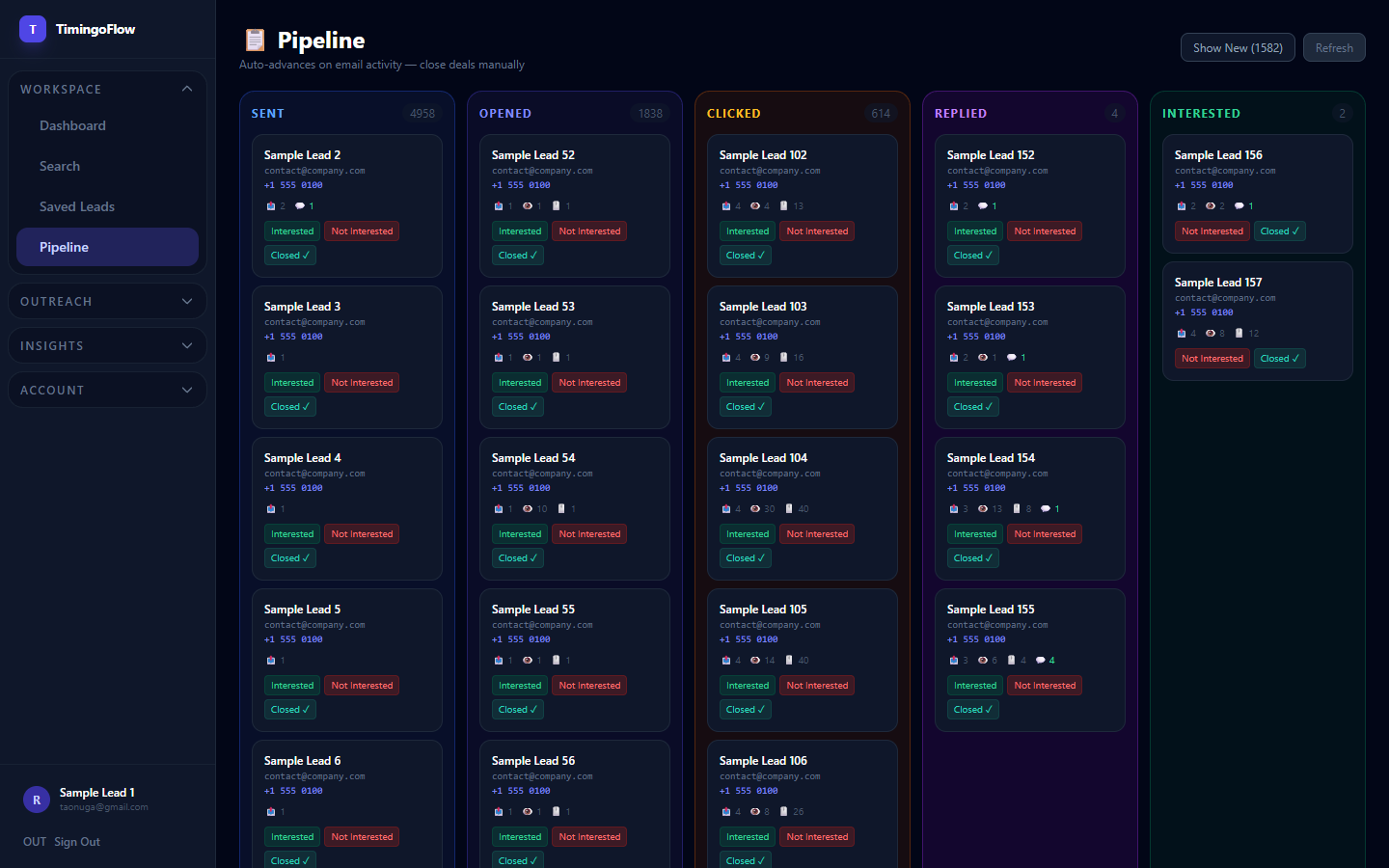Viewport: 1389px width, 868px height.
Task: Click email address on Sample Lead 5
Action: pyautogui.click(x=314, y=625)
